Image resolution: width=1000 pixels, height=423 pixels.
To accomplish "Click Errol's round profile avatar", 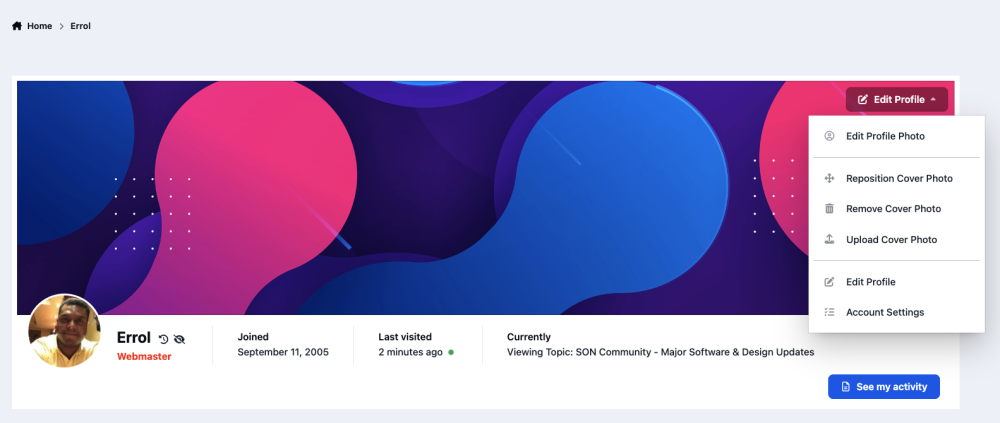I will coord(64,331).
